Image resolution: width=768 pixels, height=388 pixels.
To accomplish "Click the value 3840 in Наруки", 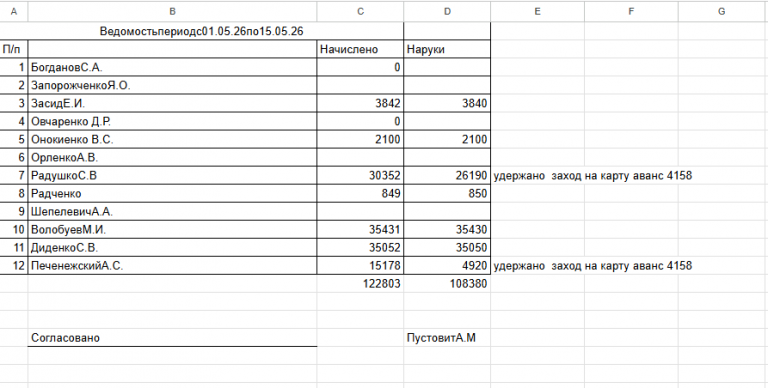I will pyautogui.click(x=447, y=103).
